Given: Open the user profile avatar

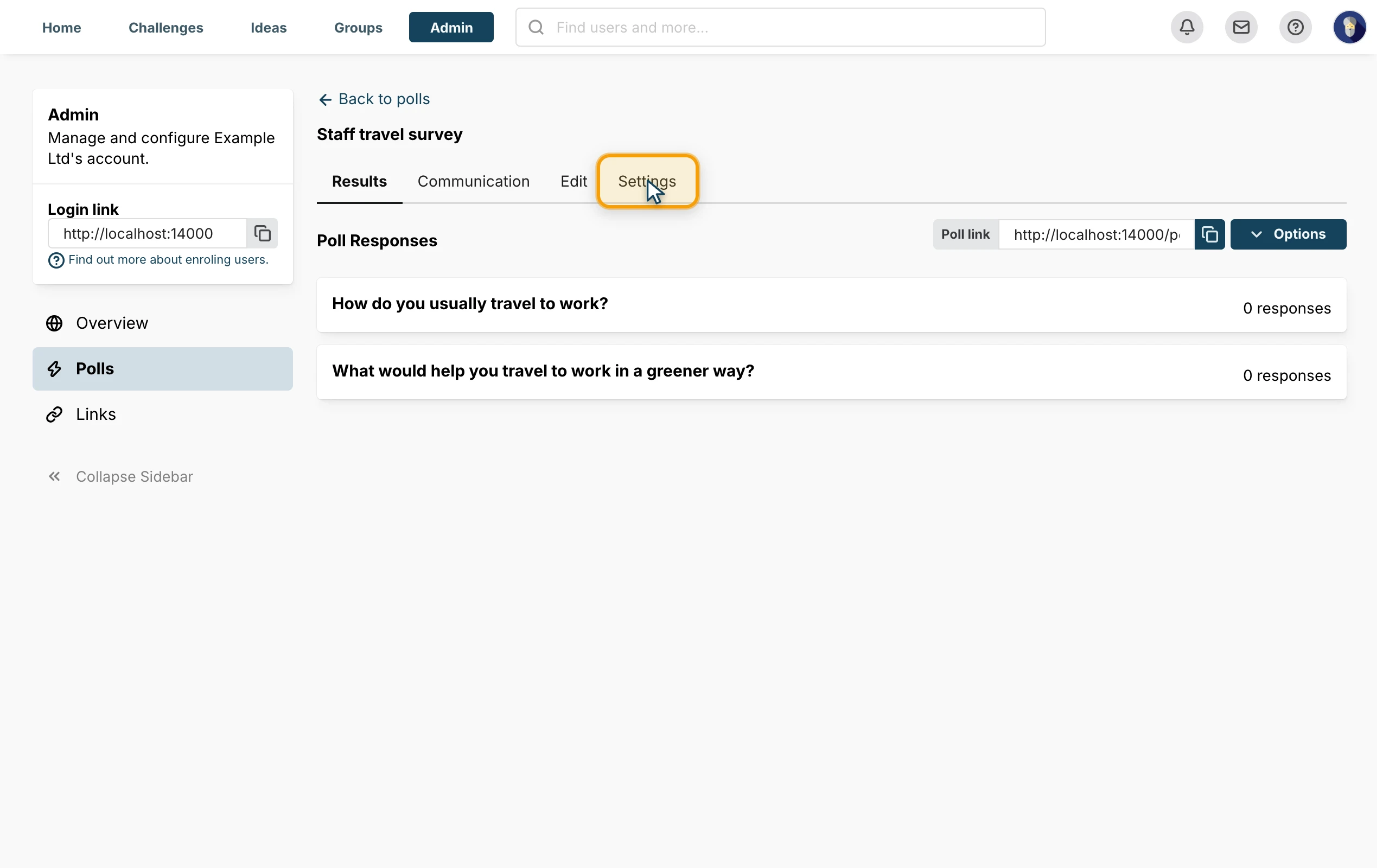Looking at the screenshot, I should [x=1349, y=27].
